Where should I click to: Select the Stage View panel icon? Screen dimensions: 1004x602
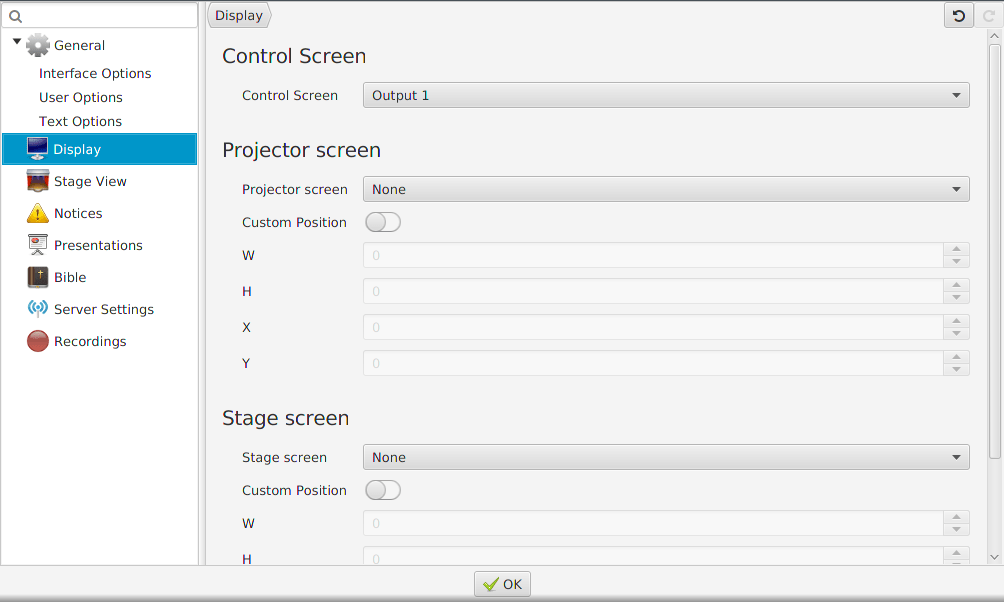pos(37,181)
